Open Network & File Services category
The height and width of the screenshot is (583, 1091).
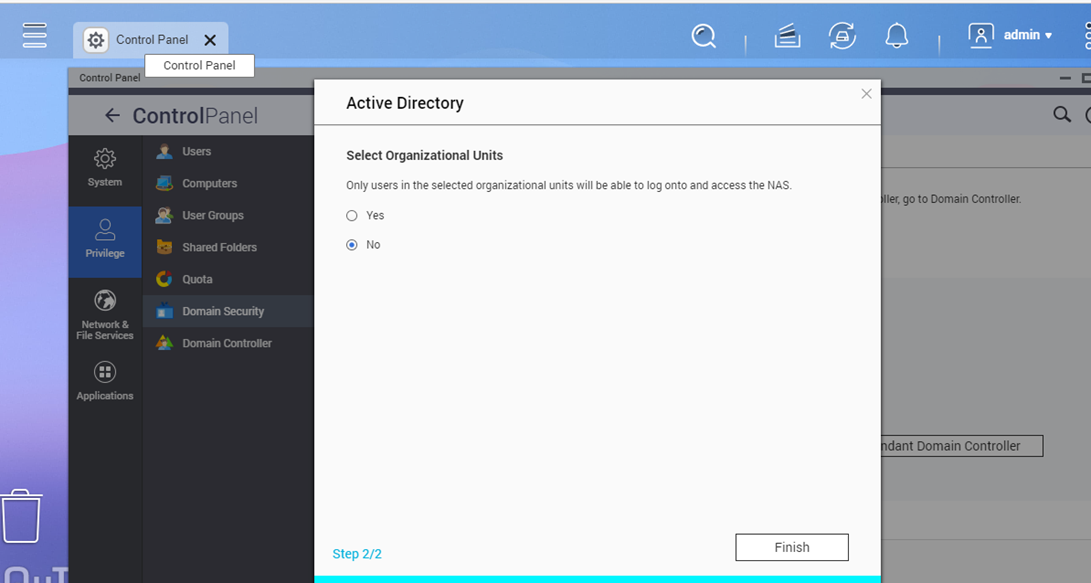pyautogui.click(x=105, y=315)
